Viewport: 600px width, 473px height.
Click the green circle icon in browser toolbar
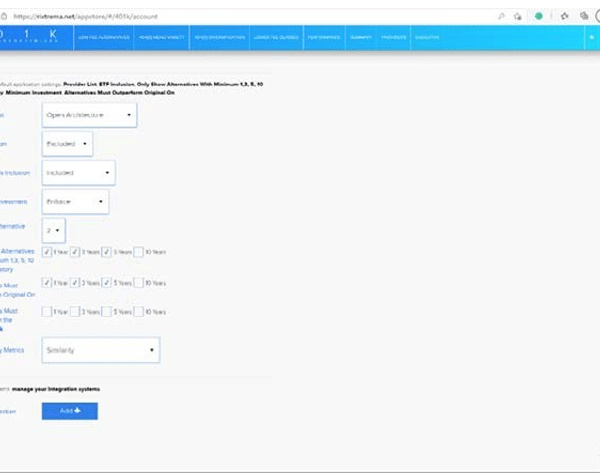coord(538,16)
